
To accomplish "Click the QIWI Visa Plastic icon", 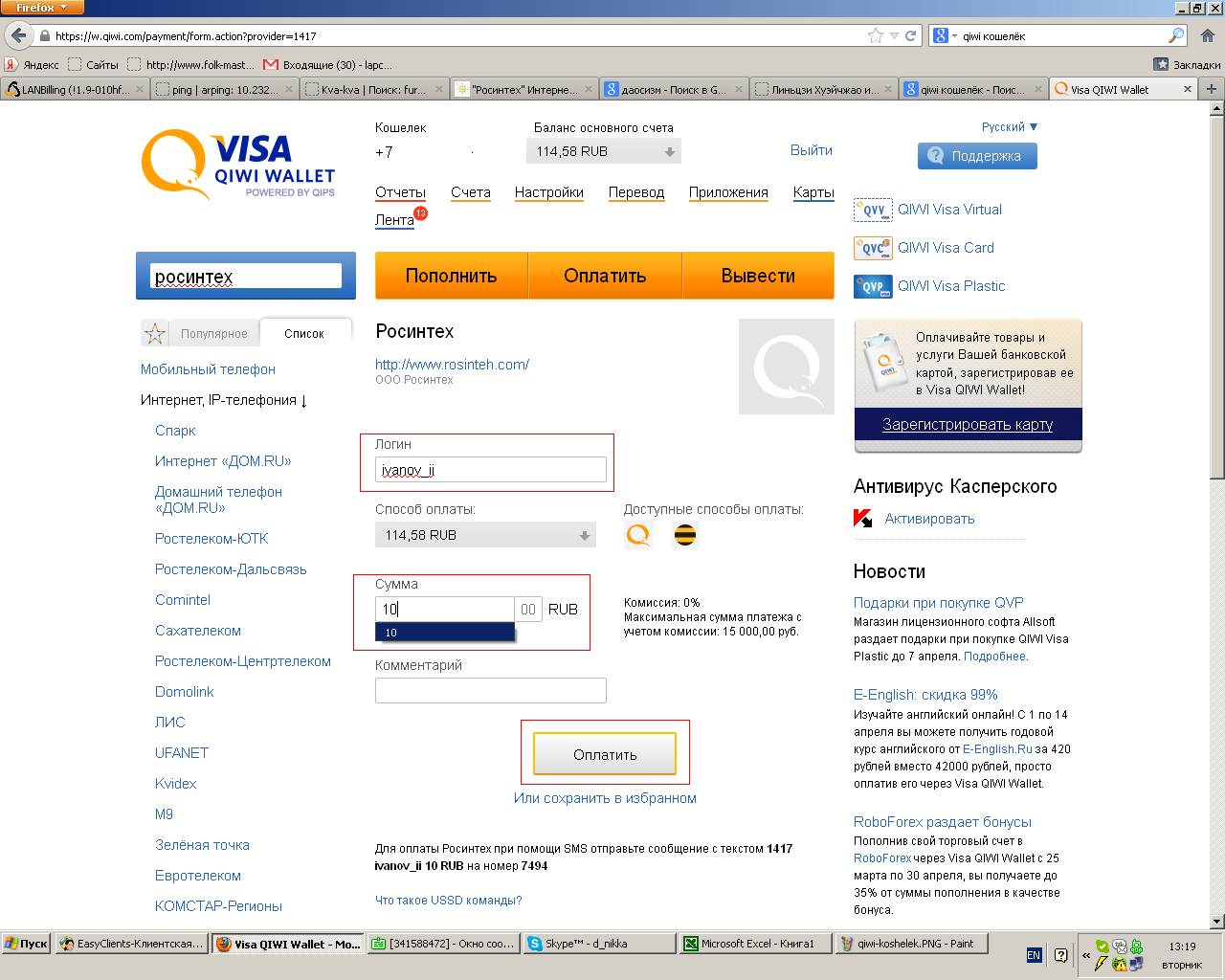I will (x=872, y=286).
